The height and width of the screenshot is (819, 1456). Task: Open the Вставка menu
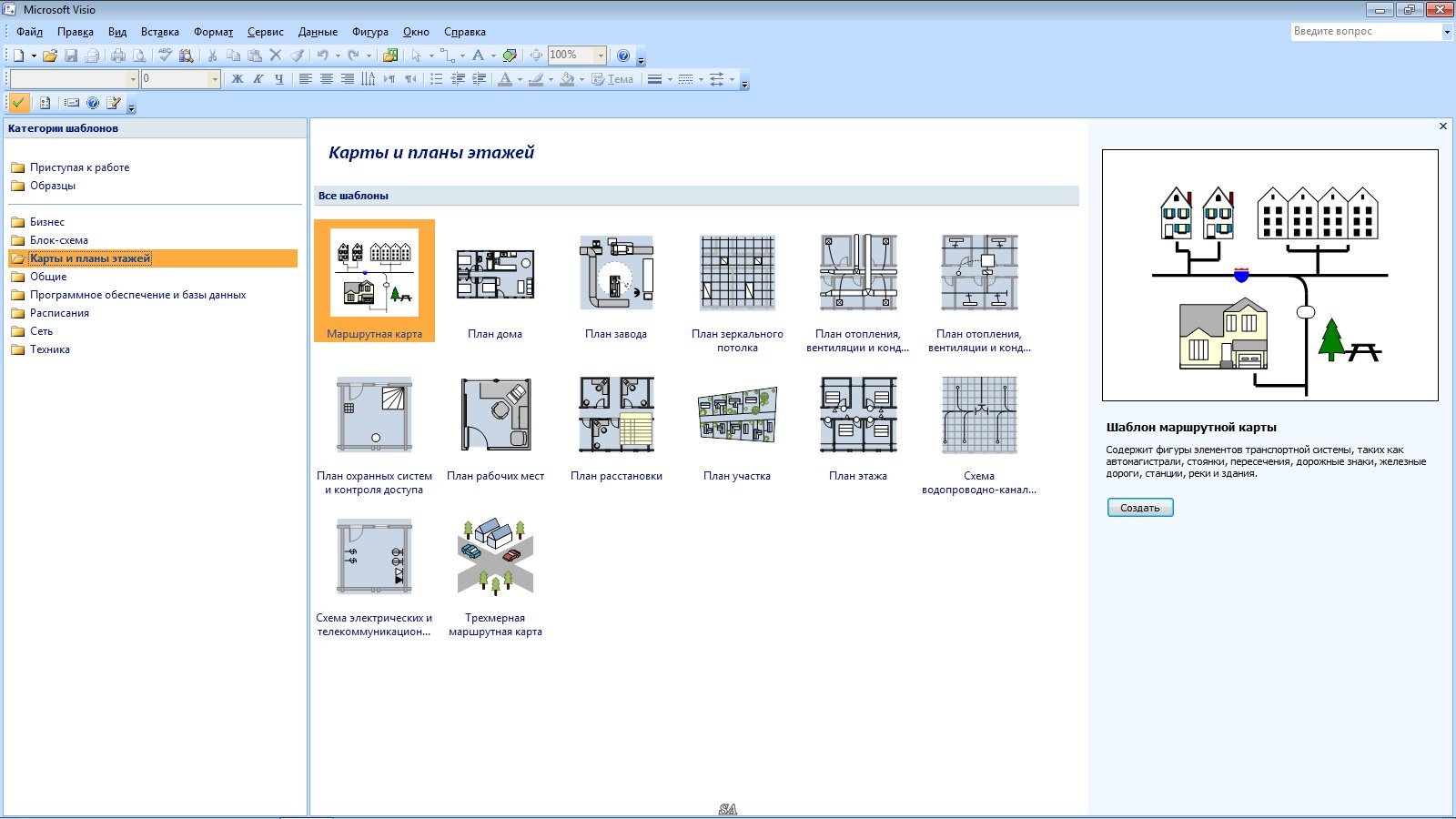coord(160,32)
